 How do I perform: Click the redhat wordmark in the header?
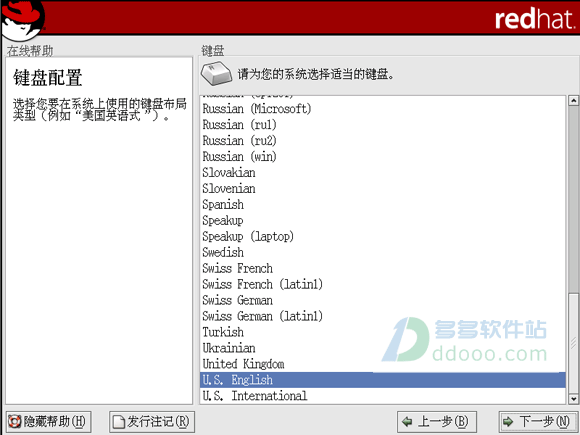pos(535,18)
